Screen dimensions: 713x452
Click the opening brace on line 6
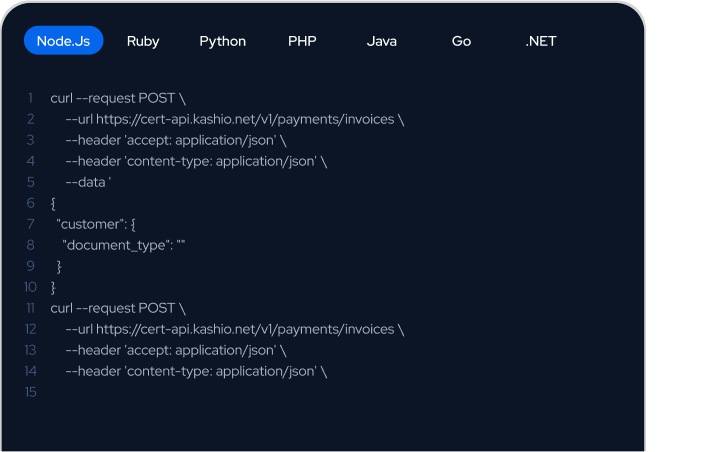pos(53,203)
